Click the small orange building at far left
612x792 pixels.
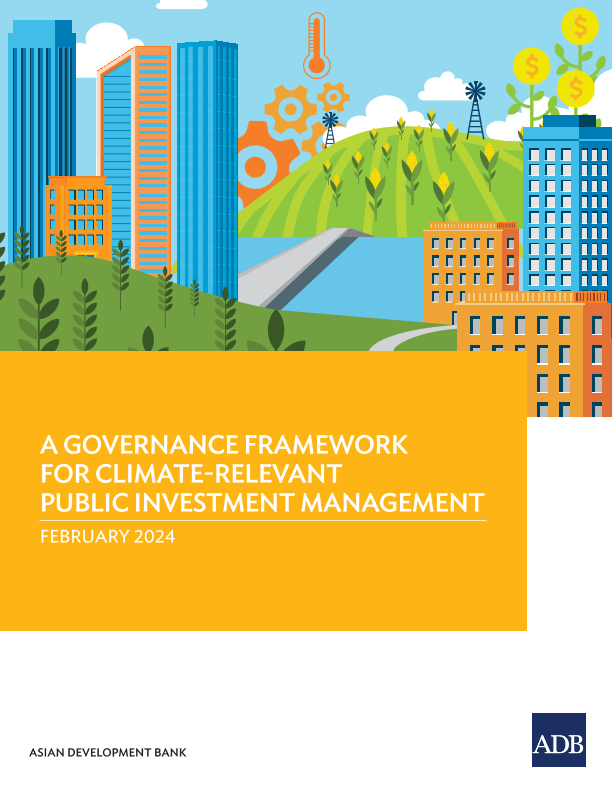click(x=77, y=215)
